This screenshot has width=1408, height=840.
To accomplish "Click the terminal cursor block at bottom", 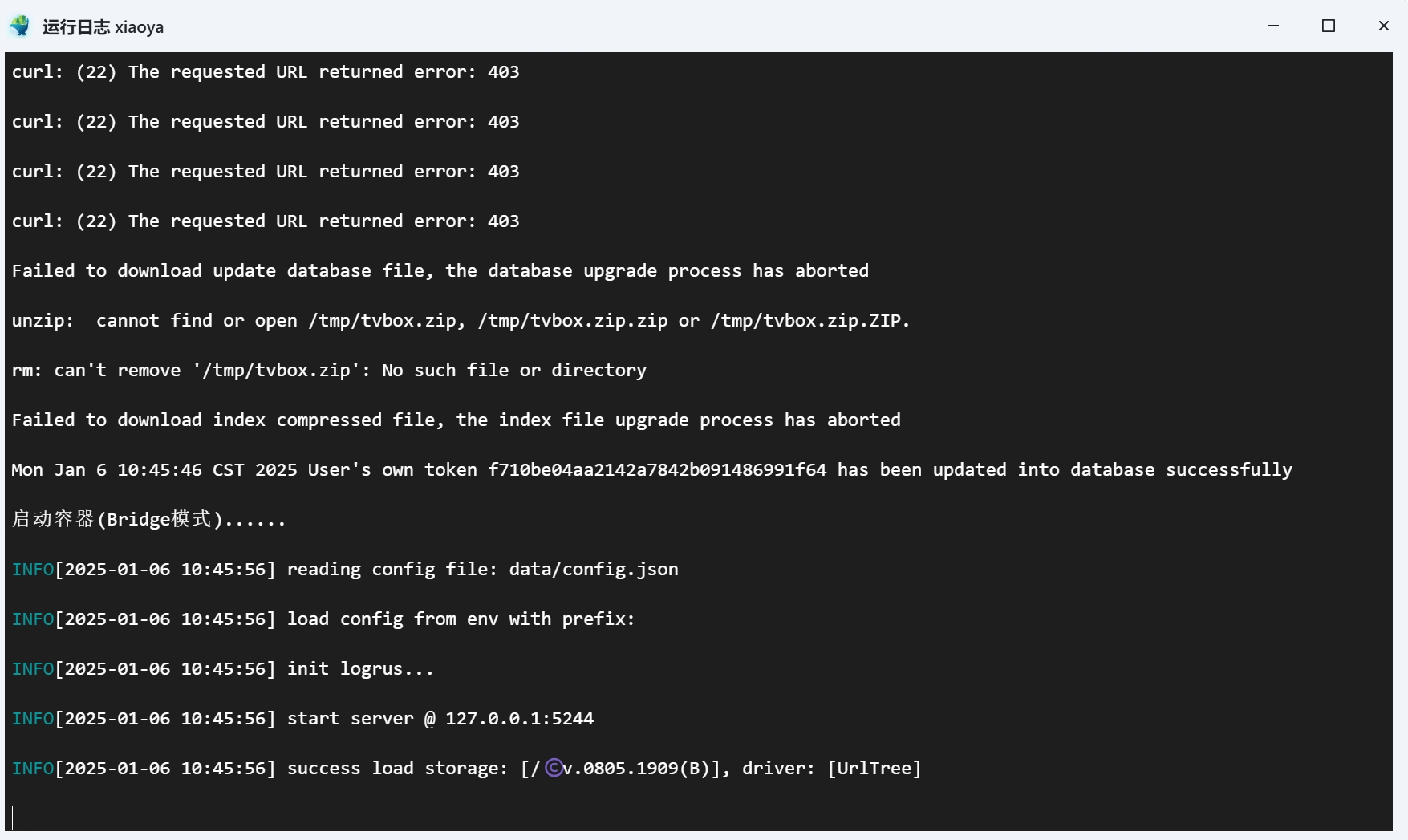I will (x=18, y=818).
